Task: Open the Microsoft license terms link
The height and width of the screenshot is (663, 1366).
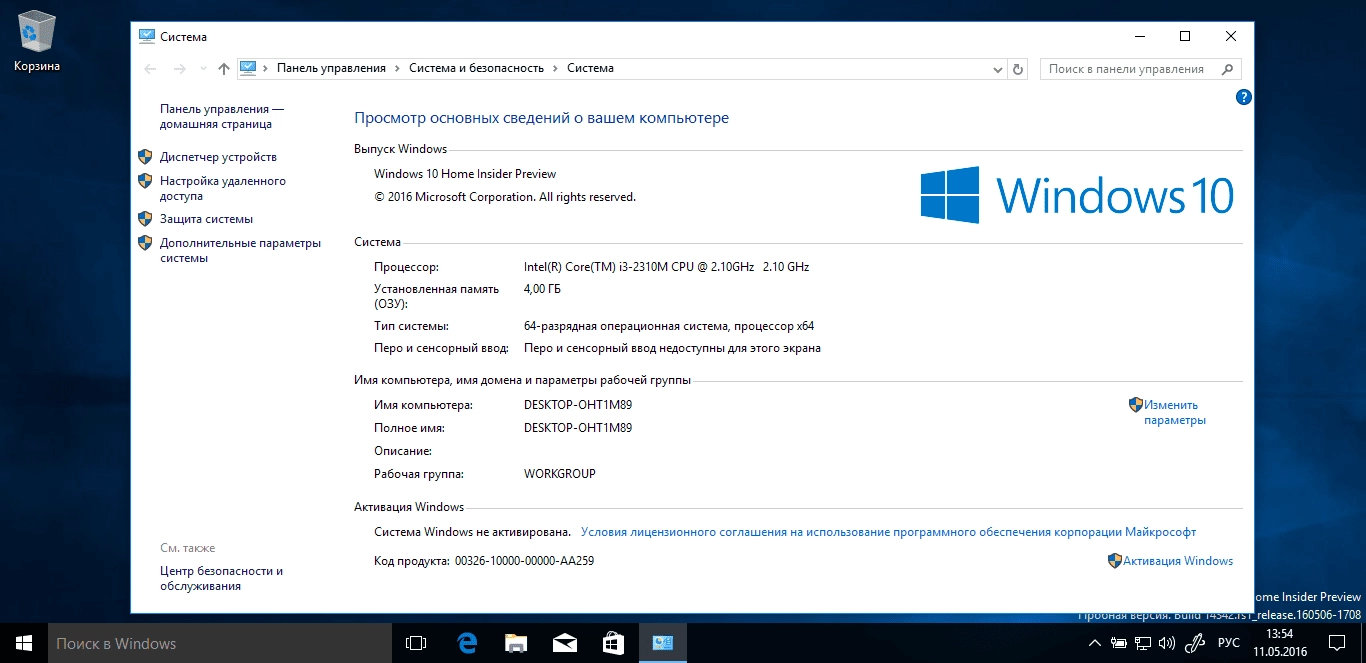Action: [888, 532]
